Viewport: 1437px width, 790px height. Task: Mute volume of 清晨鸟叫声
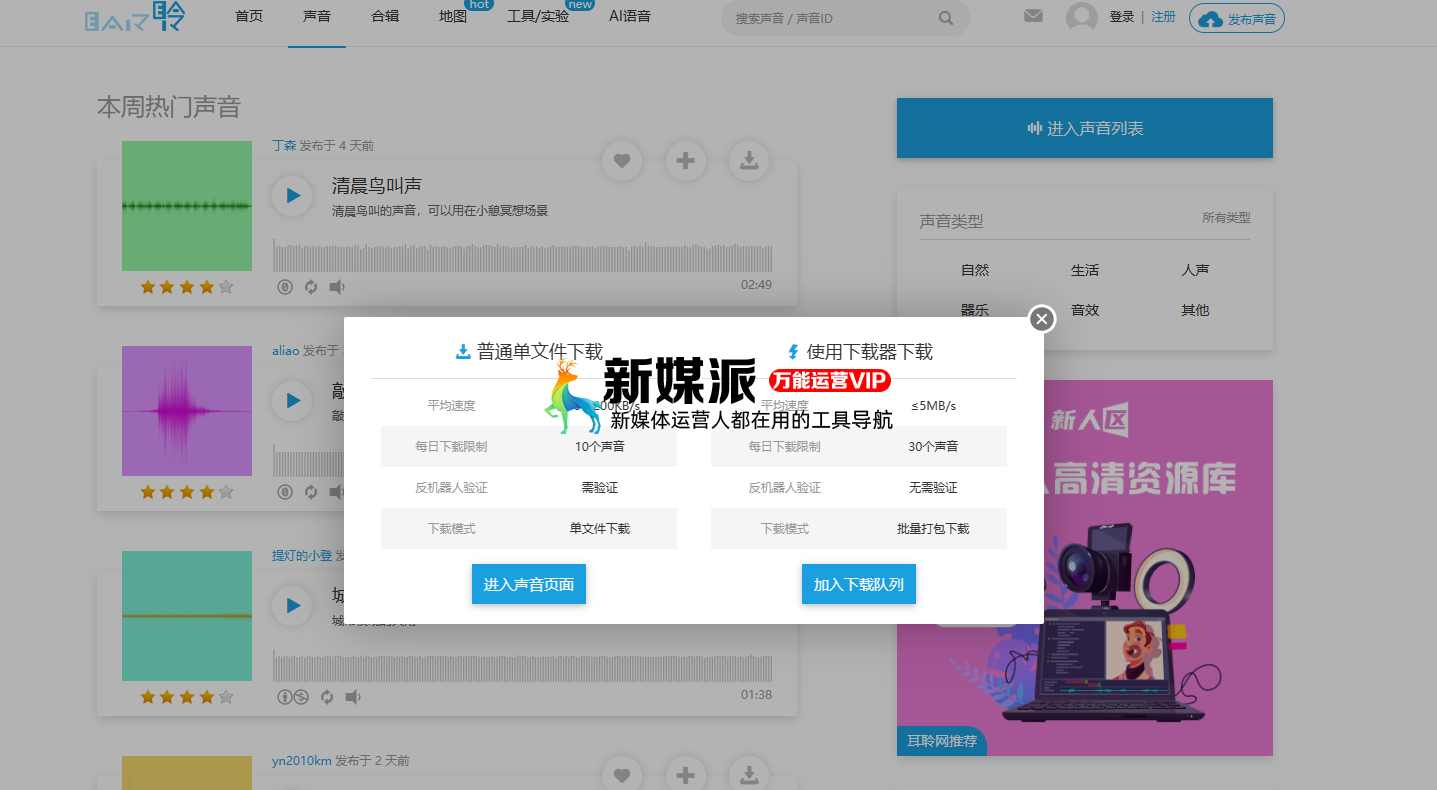click(337, 287)
